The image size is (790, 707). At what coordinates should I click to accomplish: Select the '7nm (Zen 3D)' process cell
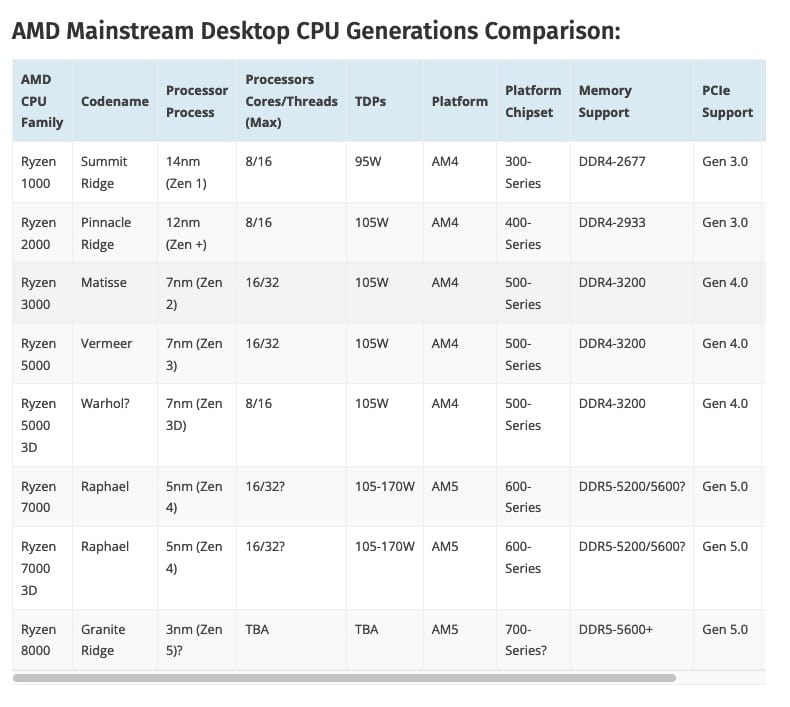point(197,425)
